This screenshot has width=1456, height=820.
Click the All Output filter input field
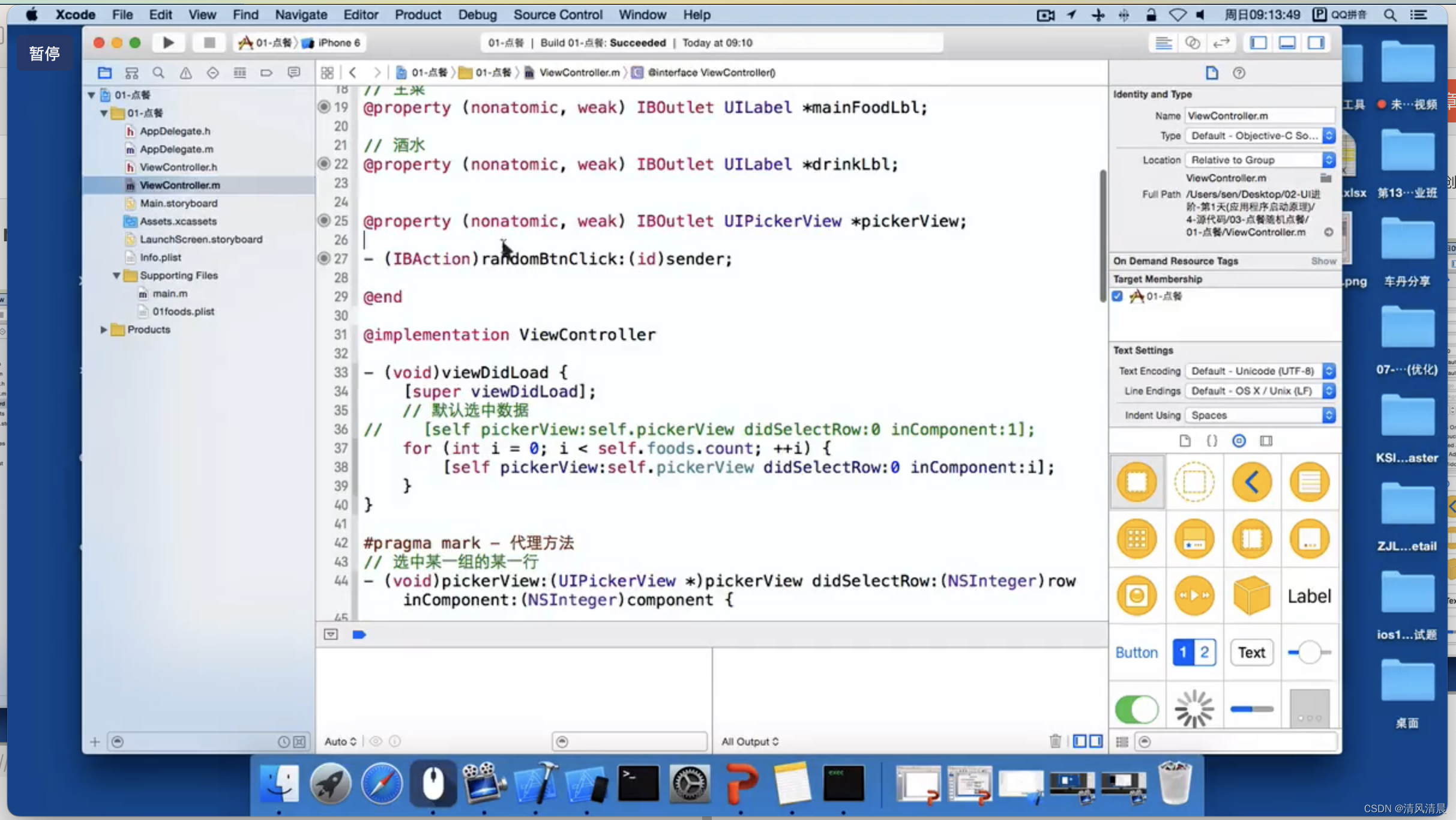(751, 740)
